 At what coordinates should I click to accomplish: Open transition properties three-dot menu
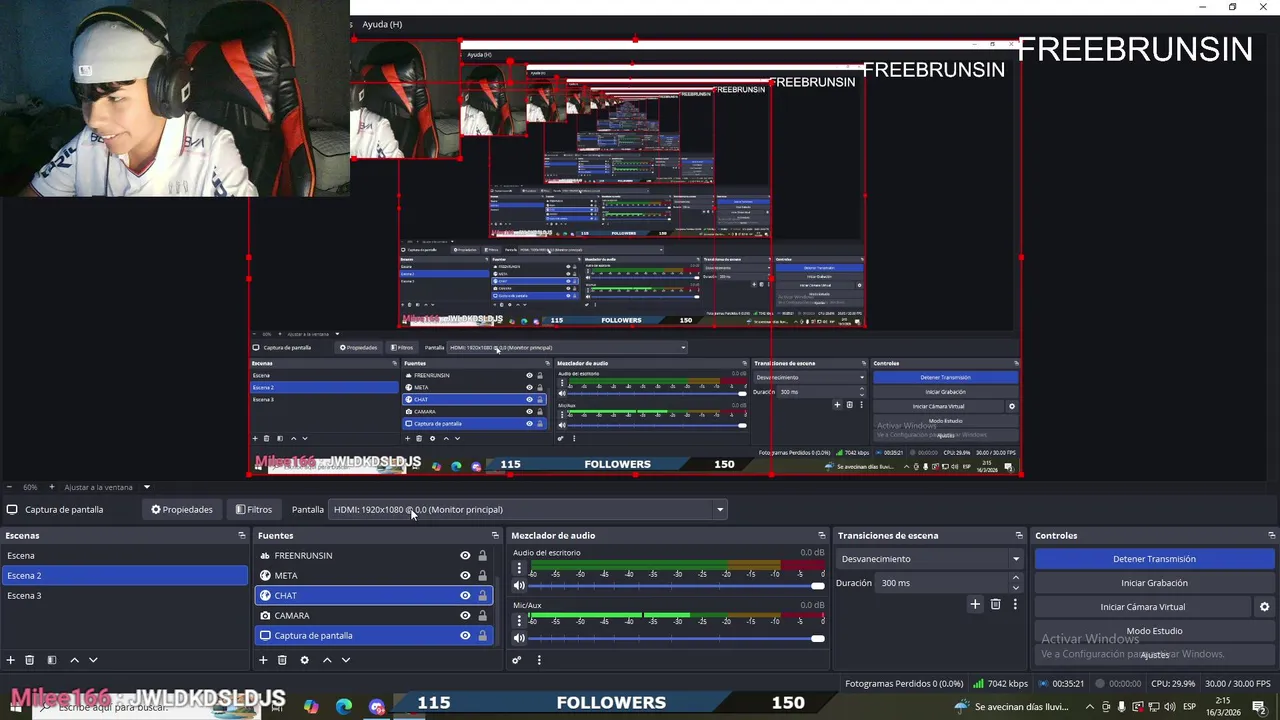tap(1015, 604)
